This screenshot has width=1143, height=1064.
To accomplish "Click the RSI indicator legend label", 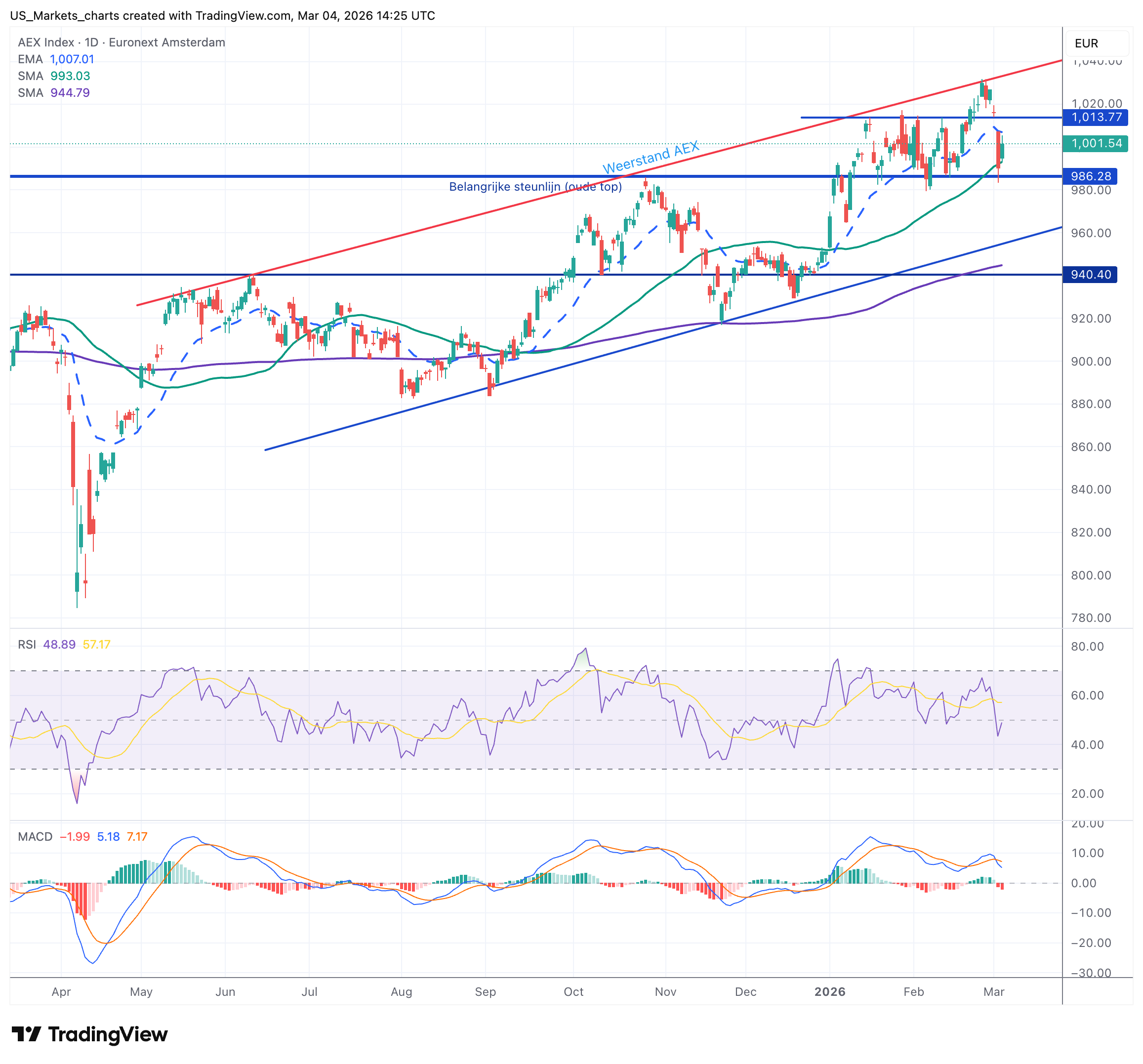I will point(27,645).
